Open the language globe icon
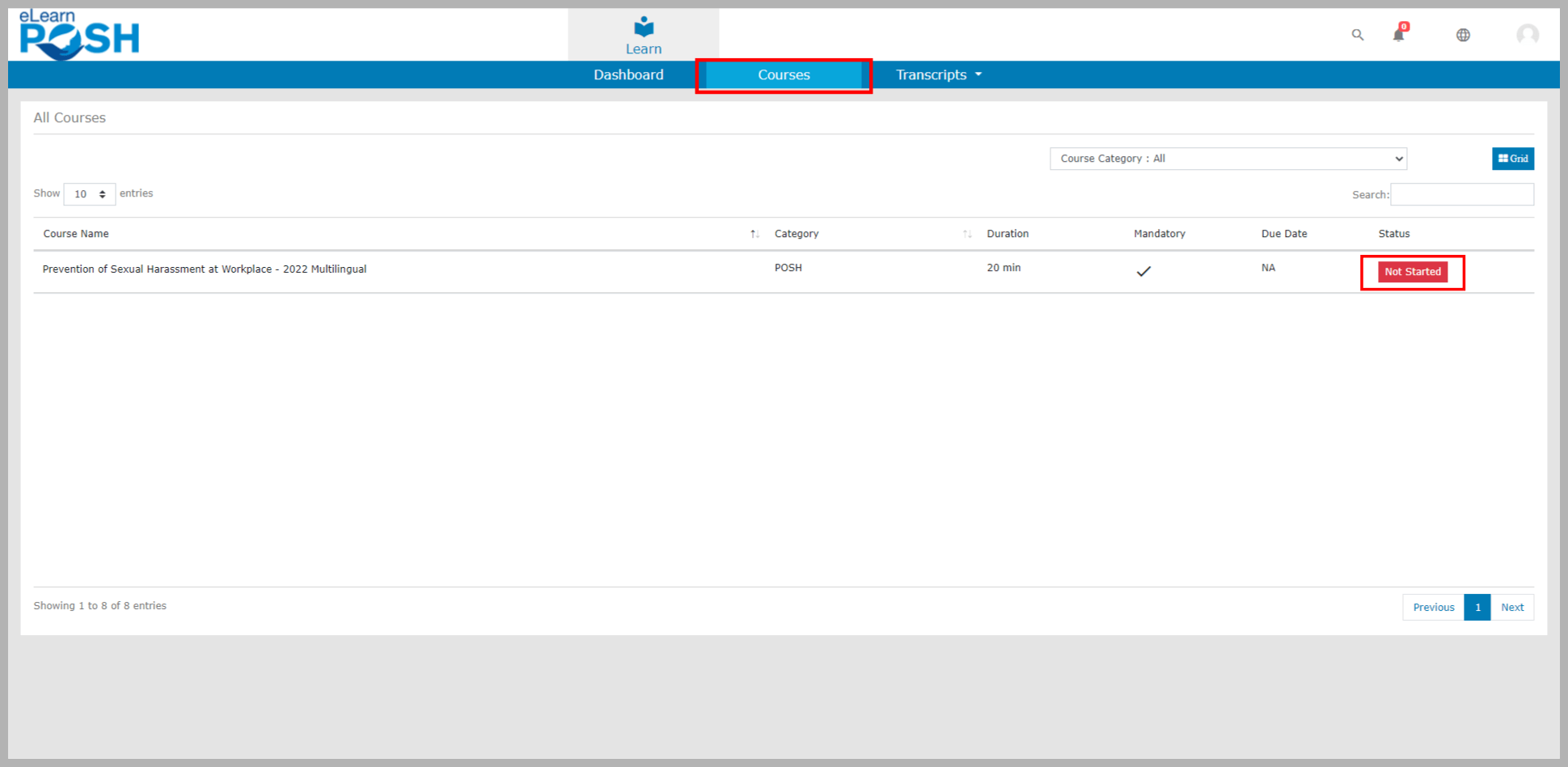 1463,35
